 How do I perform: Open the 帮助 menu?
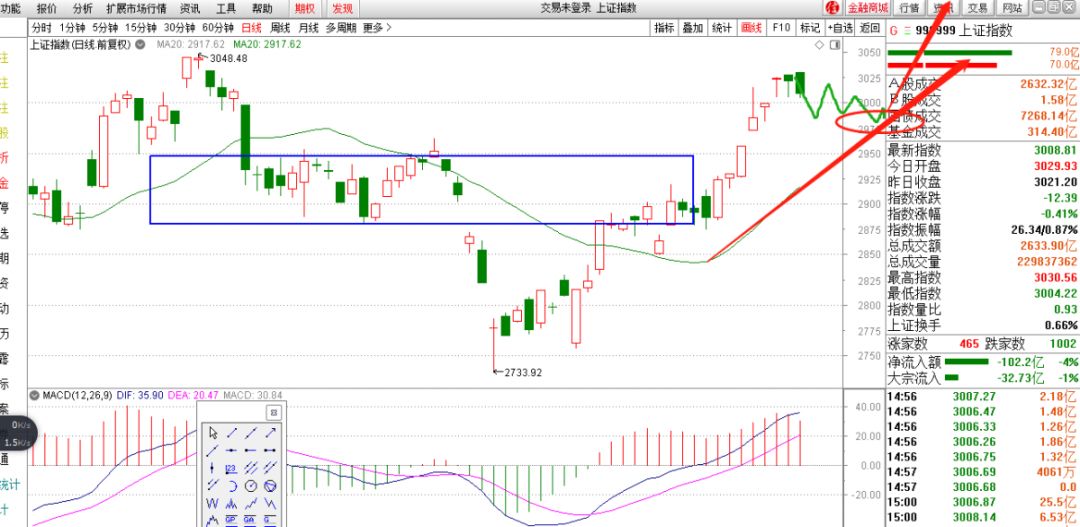262,8
